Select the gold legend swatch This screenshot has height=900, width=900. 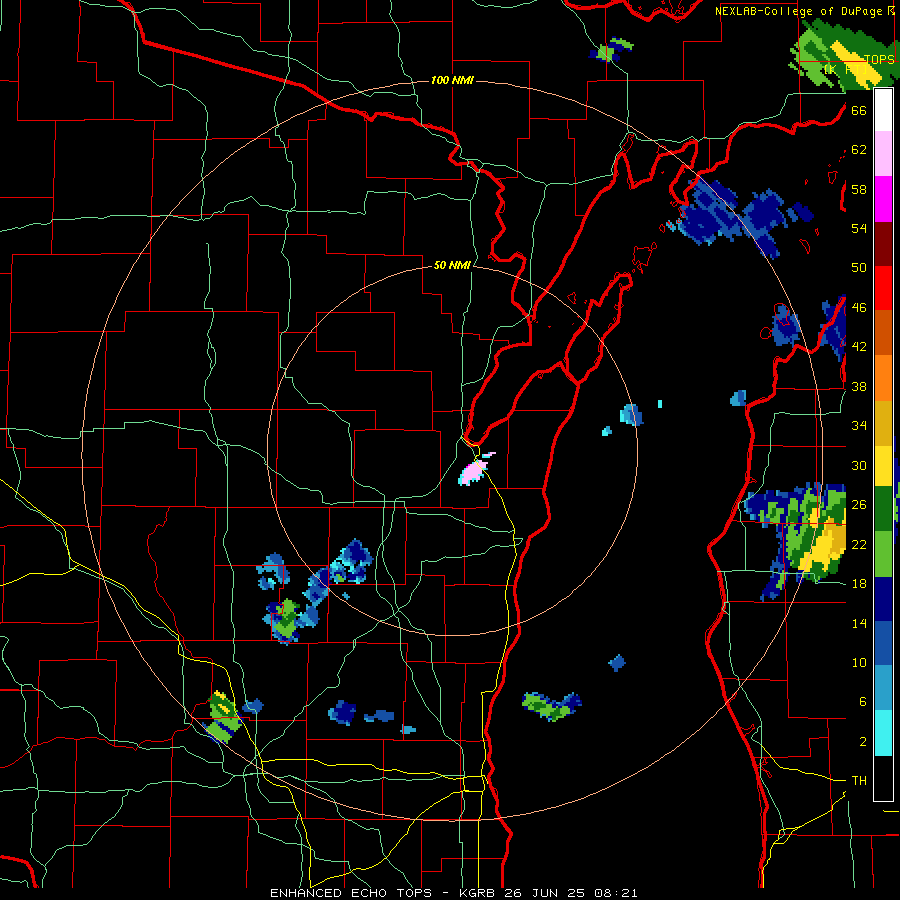click(883, 423)
